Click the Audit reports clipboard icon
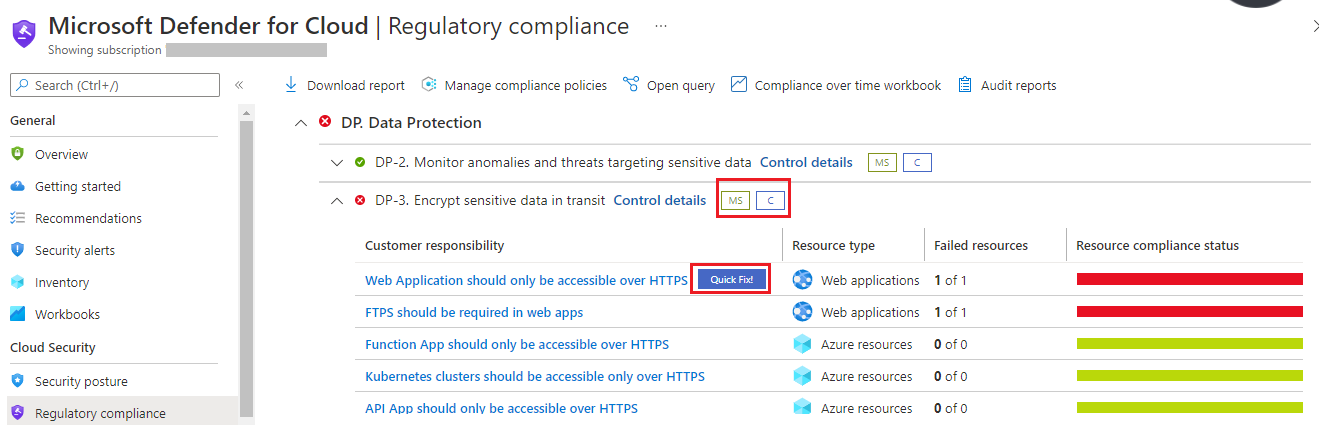 tap(965, 85)
